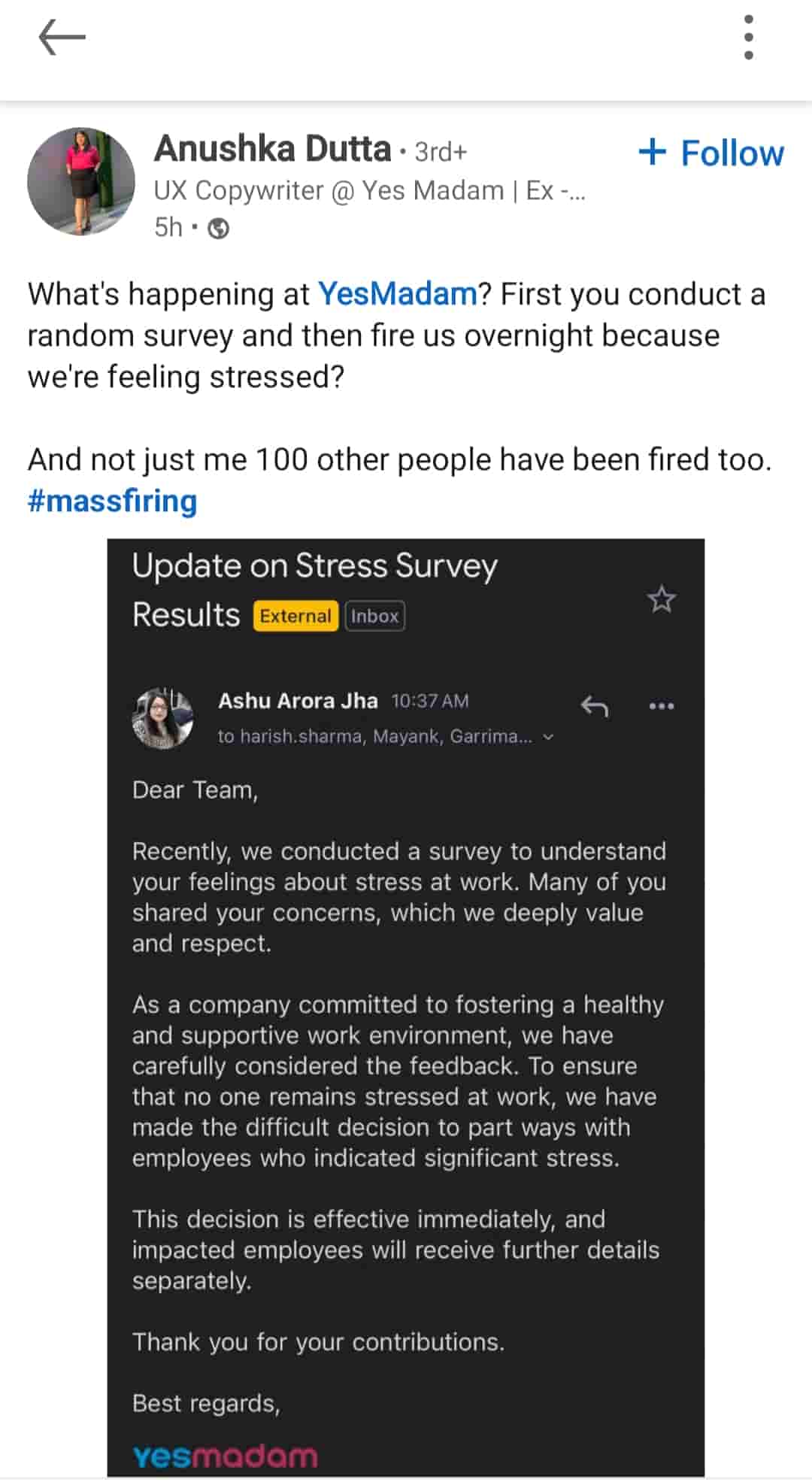This screenshot has height=1482, width=812.
Task: Click Ashu Arora Jha's avatar
Action: 162,718
